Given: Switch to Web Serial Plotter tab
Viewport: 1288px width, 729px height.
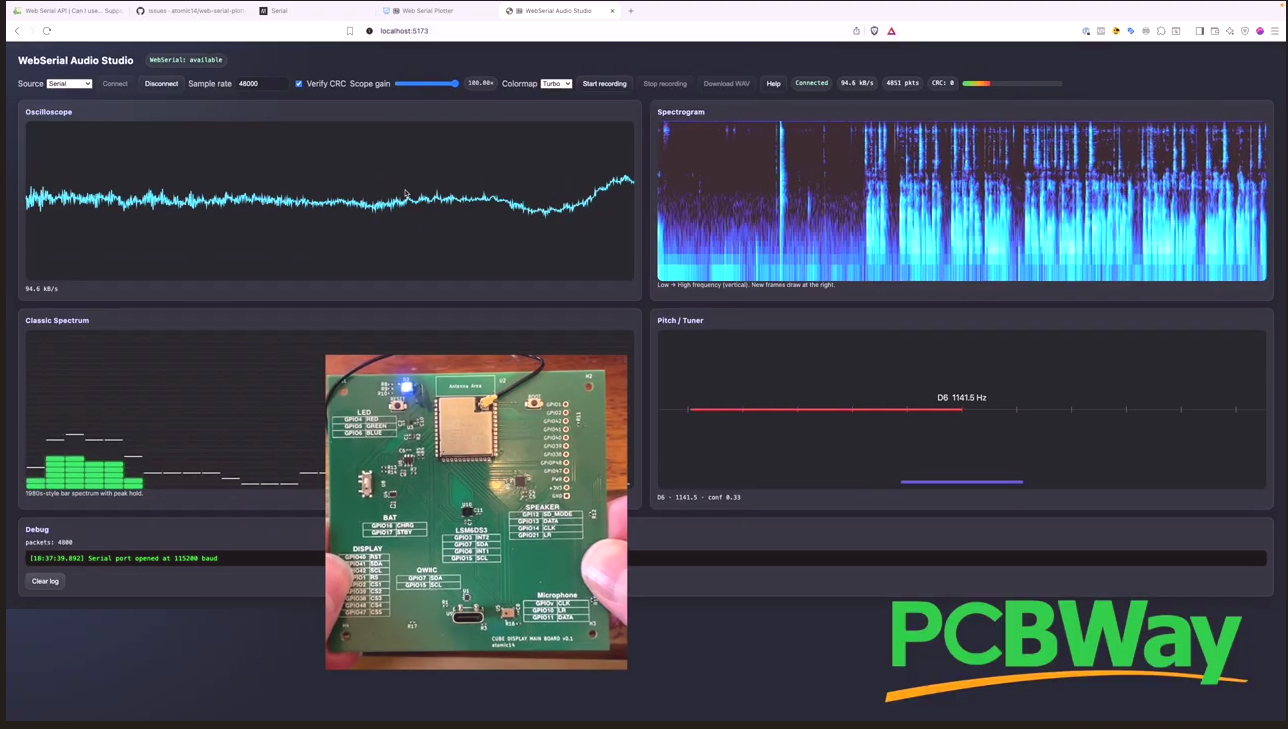Looking at the screenshot, I should [437, 11].
